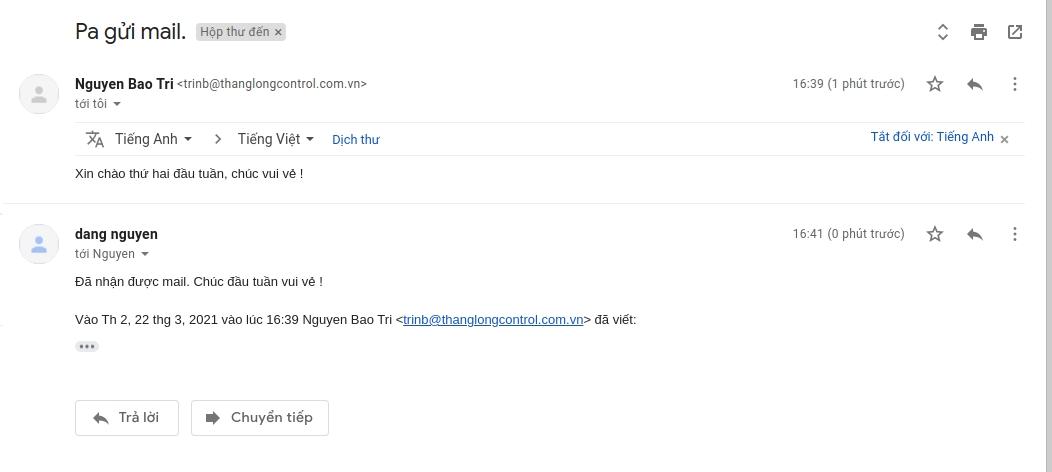Open the Tiếng Anh source language dropdown
Viewport: 1052px width, 472px height.
point(154,139)
